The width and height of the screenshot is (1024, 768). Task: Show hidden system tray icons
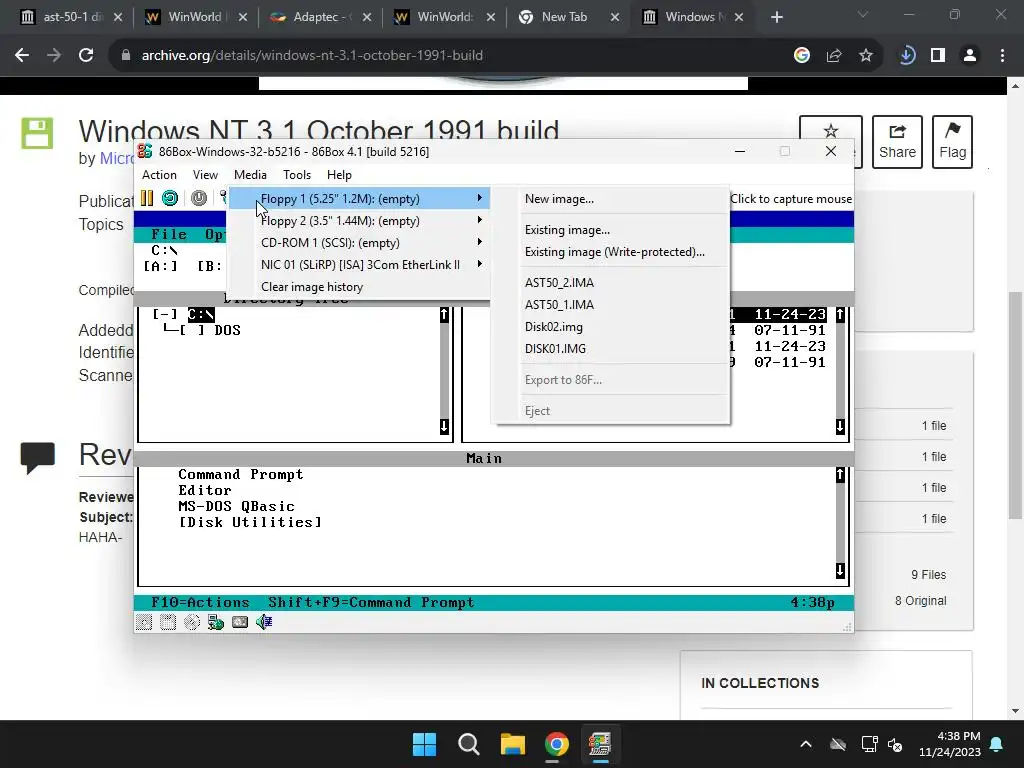[806, 744]
